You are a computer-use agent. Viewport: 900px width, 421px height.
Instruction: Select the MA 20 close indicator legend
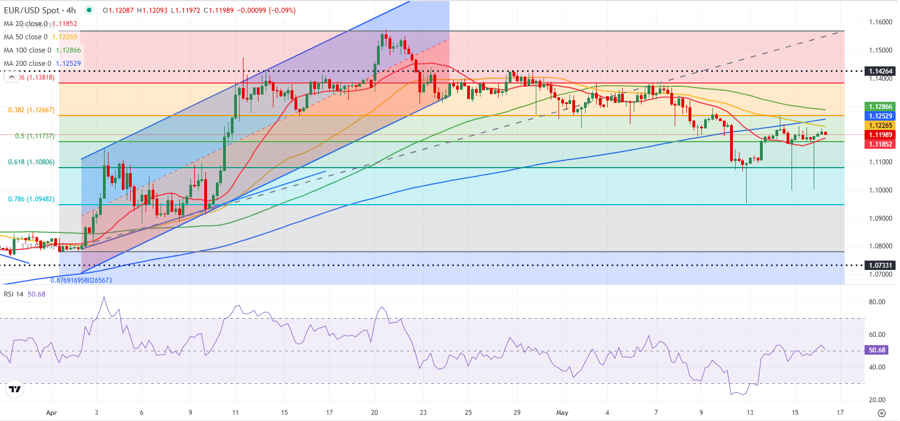tap(42, 24)
